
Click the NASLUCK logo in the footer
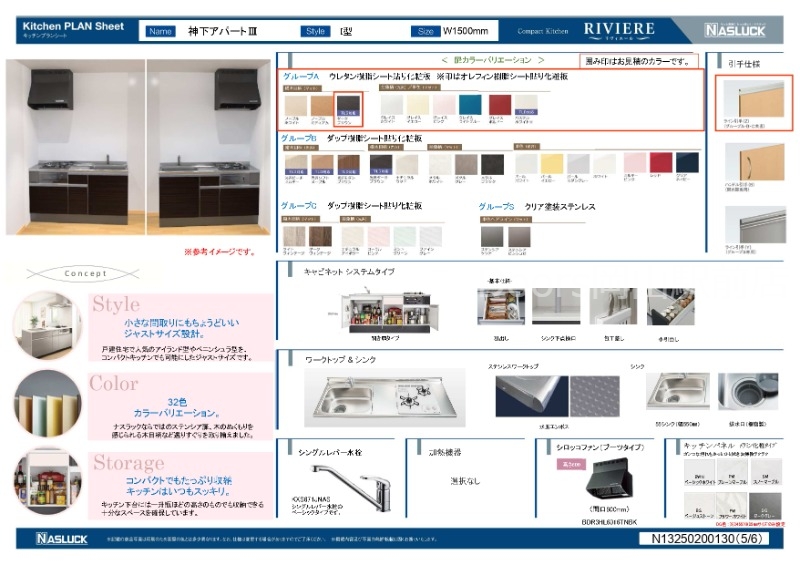(x=61, y=538)
